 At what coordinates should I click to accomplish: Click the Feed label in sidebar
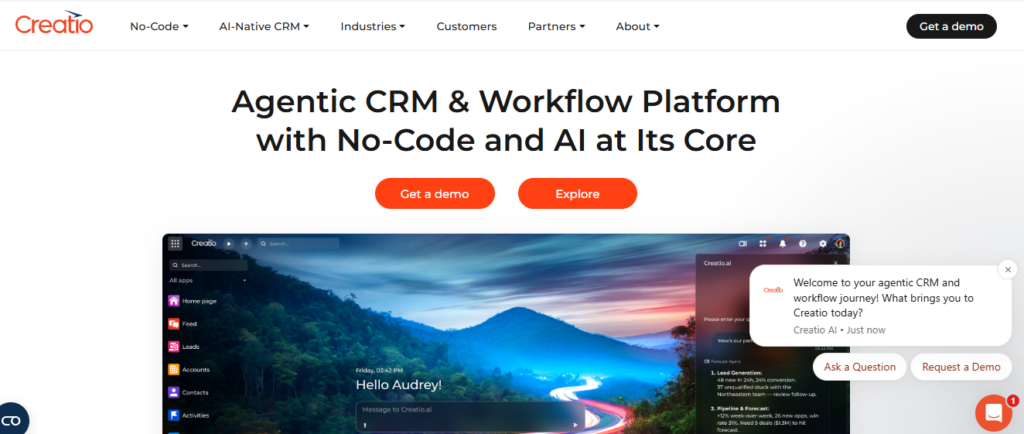coord(189,324)
